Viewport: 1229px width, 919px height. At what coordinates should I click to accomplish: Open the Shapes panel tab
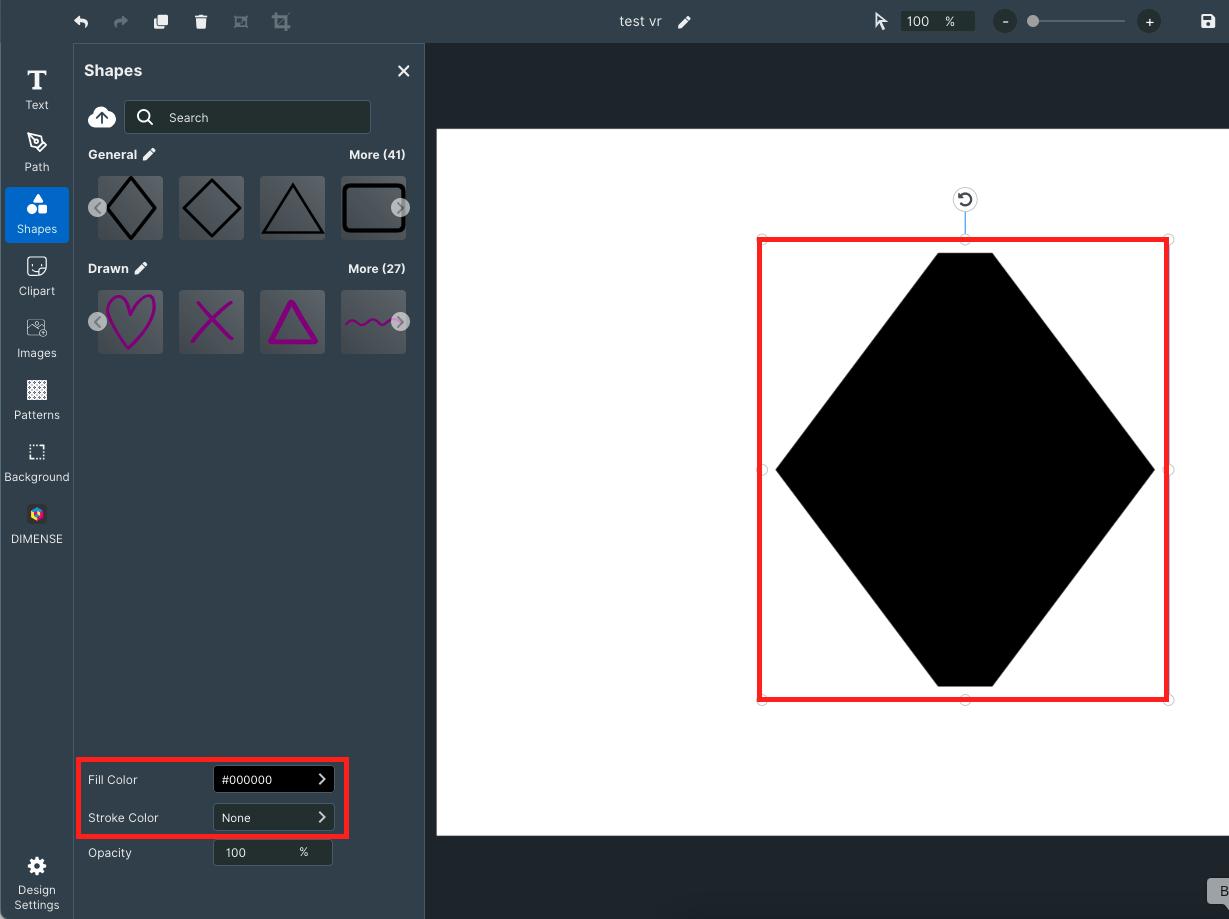(37, 214)
